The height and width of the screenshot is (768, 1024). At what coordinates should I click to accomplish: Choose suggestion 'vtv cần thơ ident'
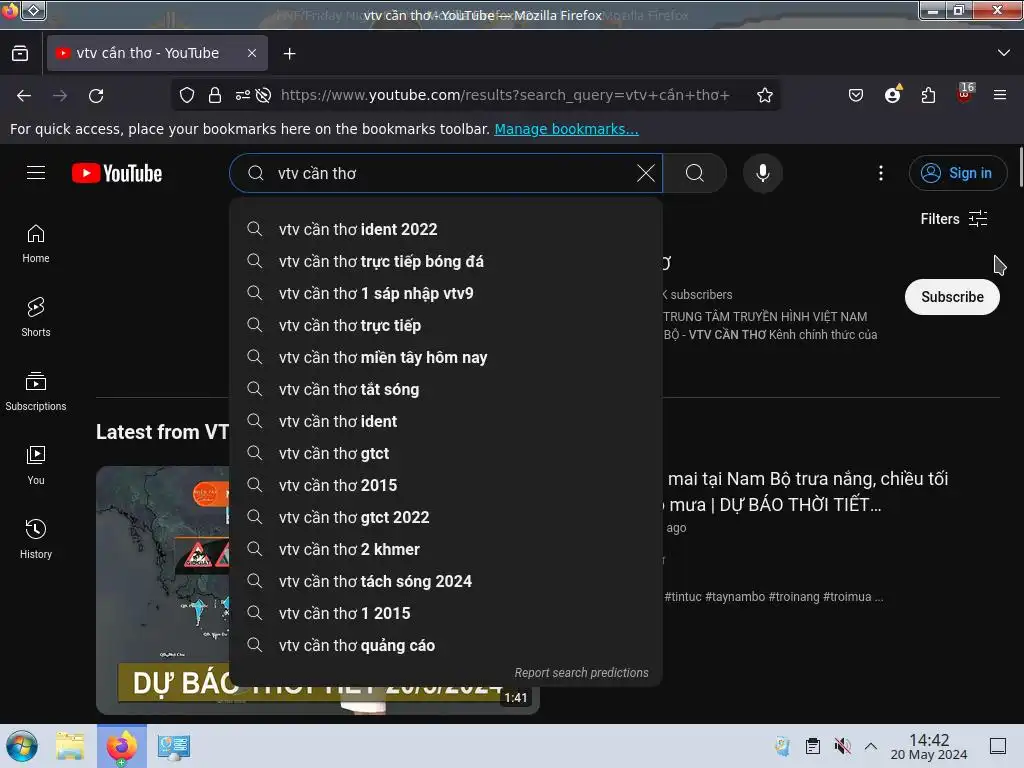pyautogui.click(x=446, y=421)
